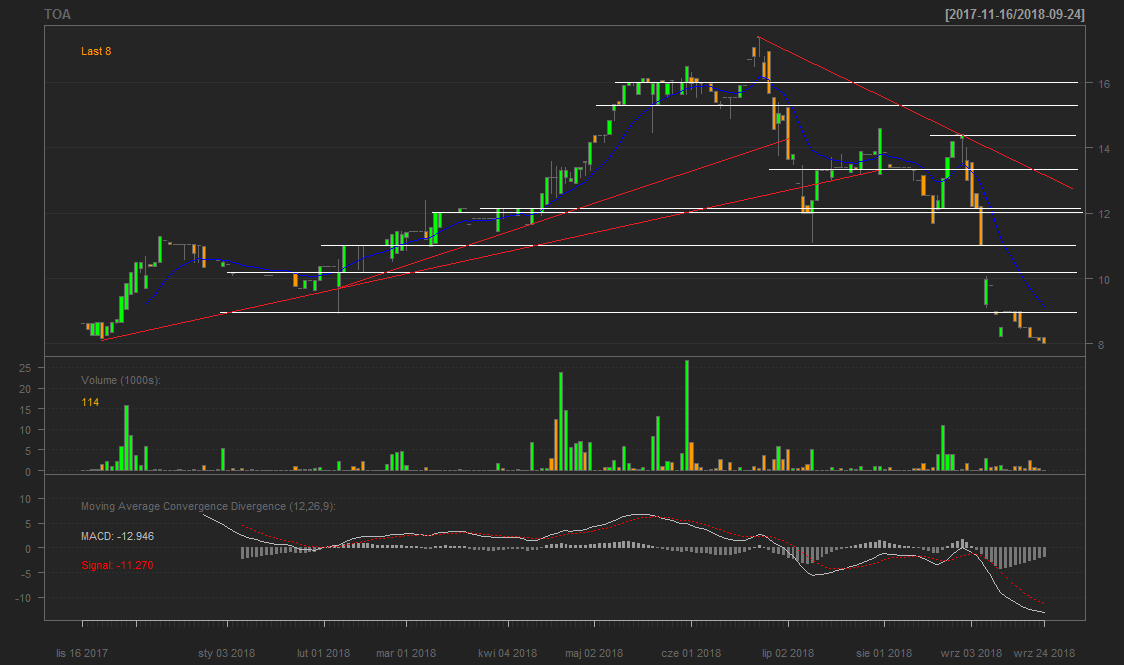
Task: Click the 'Volume (1000s):' label
Action: coord(120,380)
